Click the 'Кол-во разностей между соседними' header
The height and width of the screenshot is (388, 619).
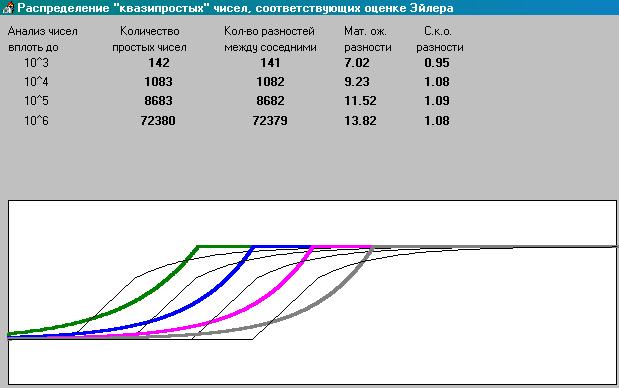270,39
